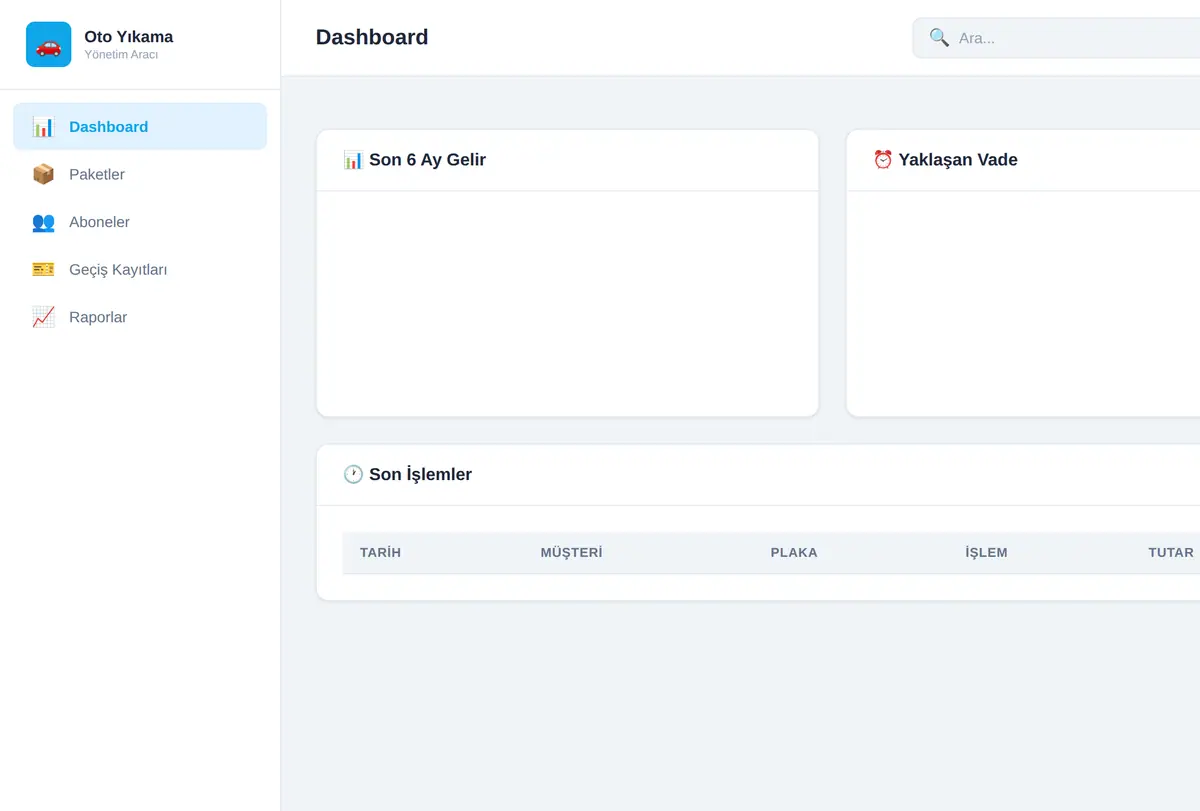Click the alarm clock icon beside Yaklaşan Vade

click(883, 160)
